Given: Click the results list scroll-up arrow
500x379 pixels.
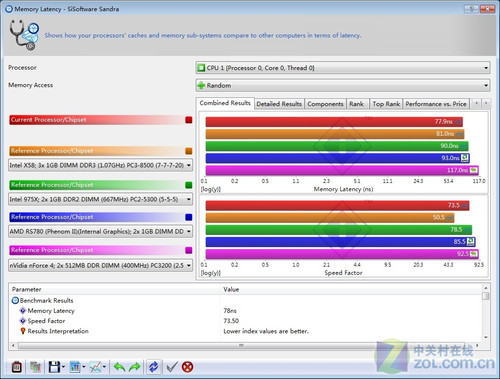Looking at the screenshot, I should pyautogui.click(x=486, y=287).
